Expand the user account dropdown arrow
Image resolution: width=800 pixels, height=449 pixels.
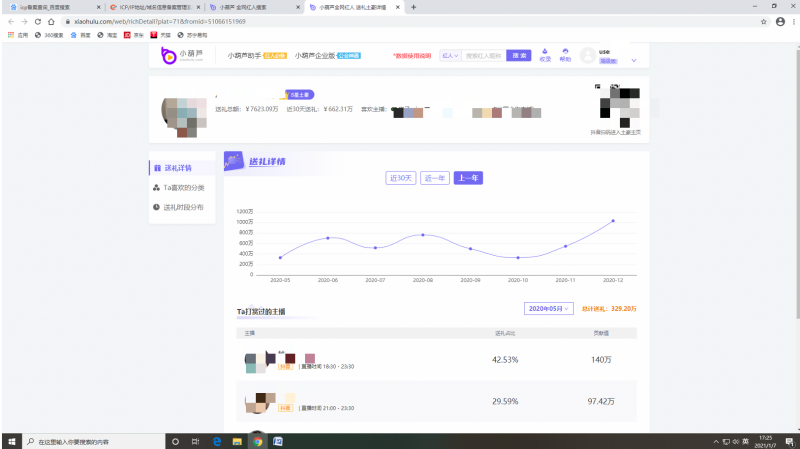634,60
